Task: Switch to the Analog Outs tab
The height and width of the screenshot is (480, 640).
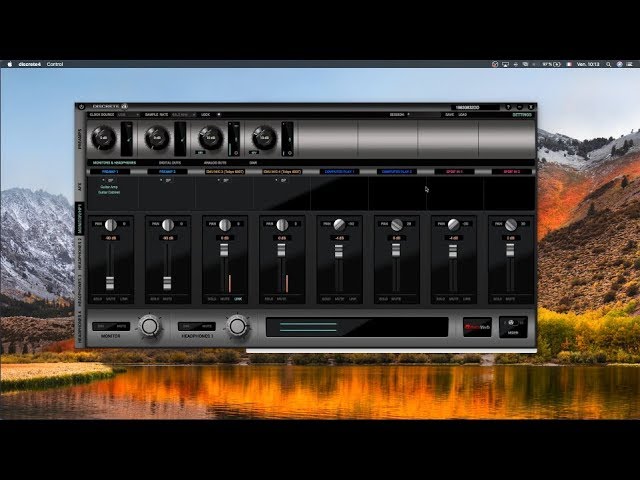Action: (215, 163)
